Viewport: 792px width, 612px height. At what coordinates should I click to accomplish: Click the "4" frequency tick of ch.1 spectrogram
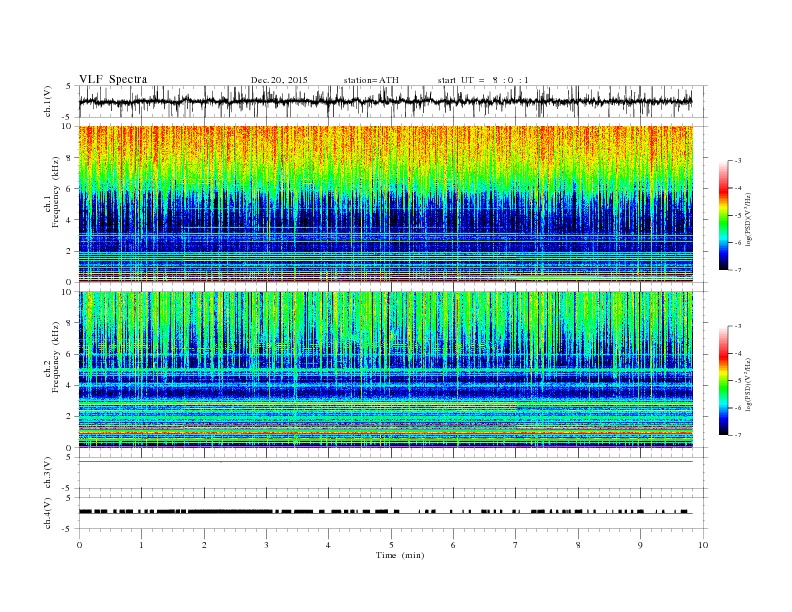pos(71,220)
